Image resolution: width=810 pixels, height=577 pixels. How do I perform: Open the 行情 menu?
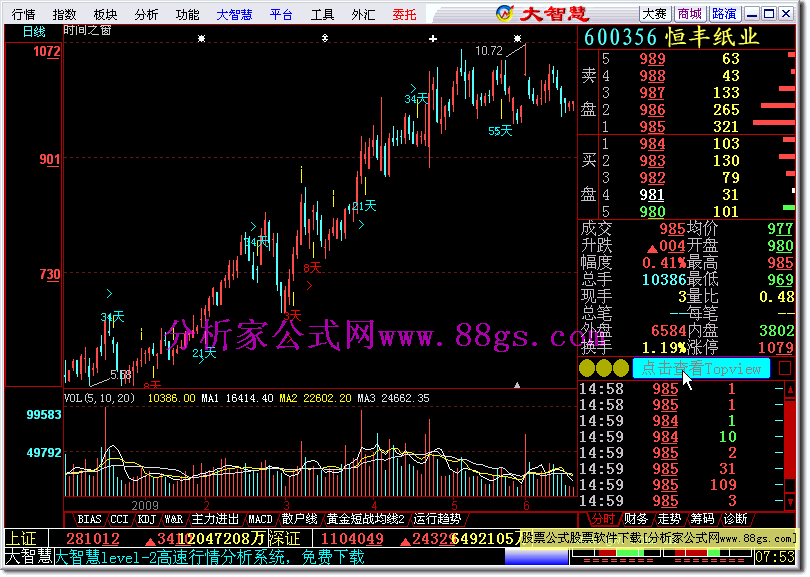[x=24, y=14]
